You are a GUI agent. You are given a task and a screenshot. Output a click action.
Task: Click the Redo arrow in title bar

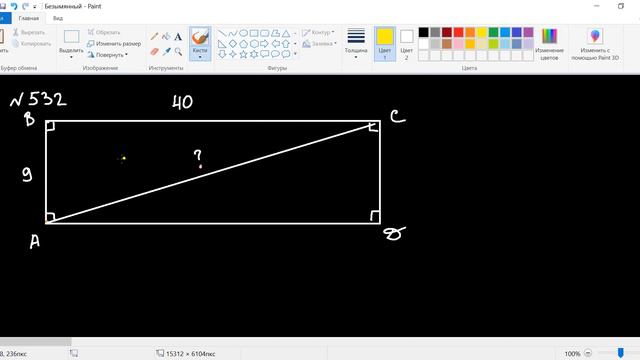click(x=25, y=6)
